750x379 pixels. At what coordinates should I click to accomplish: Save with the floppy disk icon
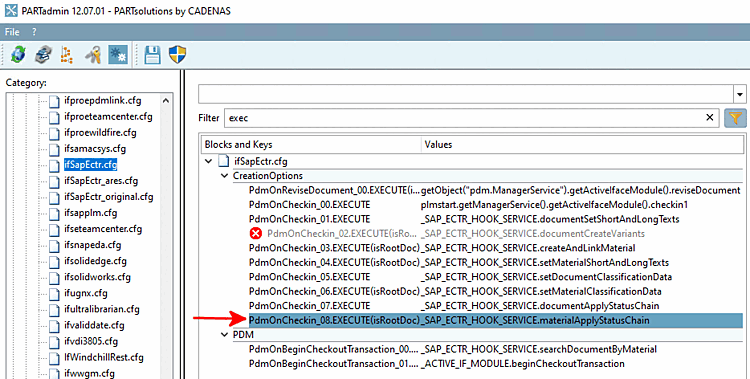pos(152,55)
